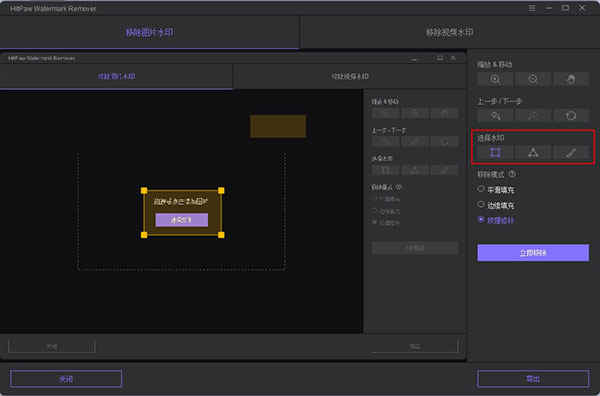600x396 pixels.
Task: Click the yellow selection box's top-left handle
Action: tap(144, 191)
